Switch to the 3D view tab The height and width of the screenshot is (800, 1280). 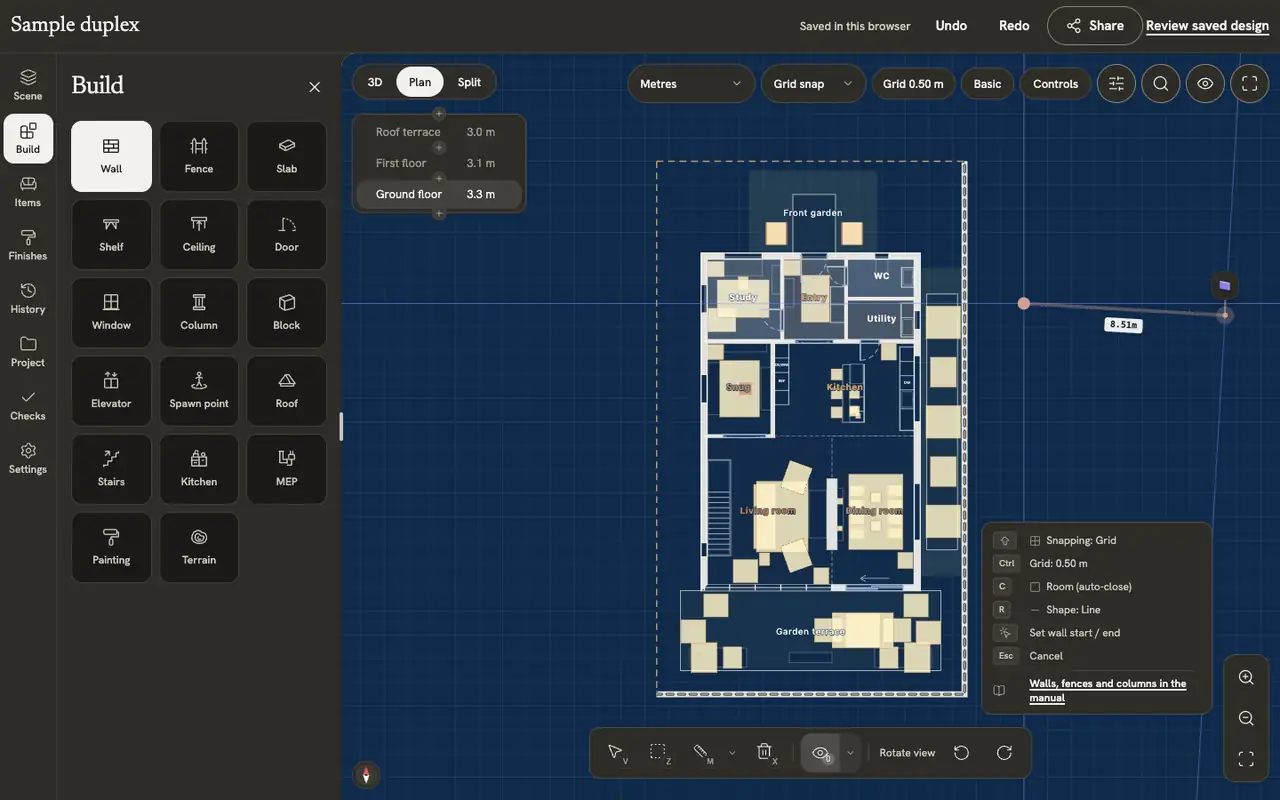375,82
